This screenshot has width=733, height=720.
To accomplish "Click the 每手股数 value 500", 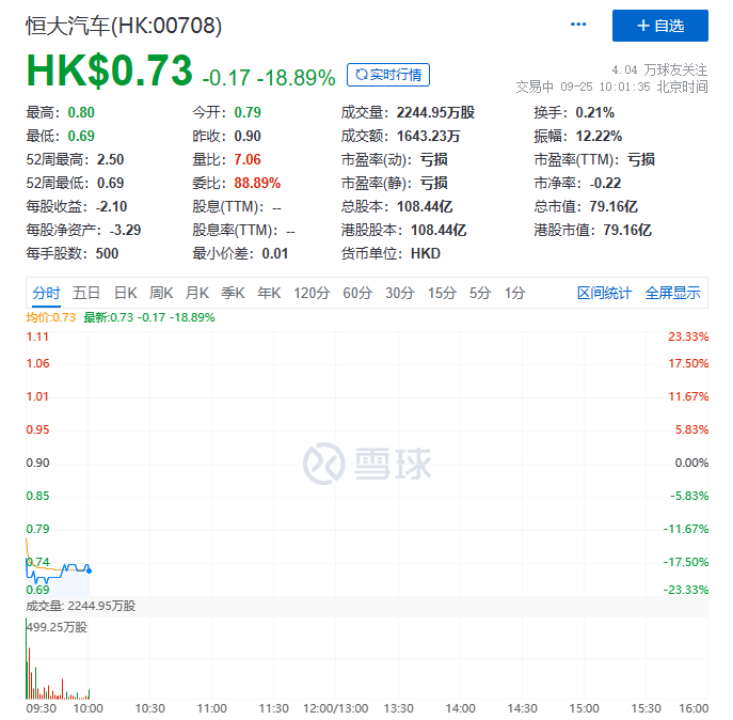I will 107,253.
